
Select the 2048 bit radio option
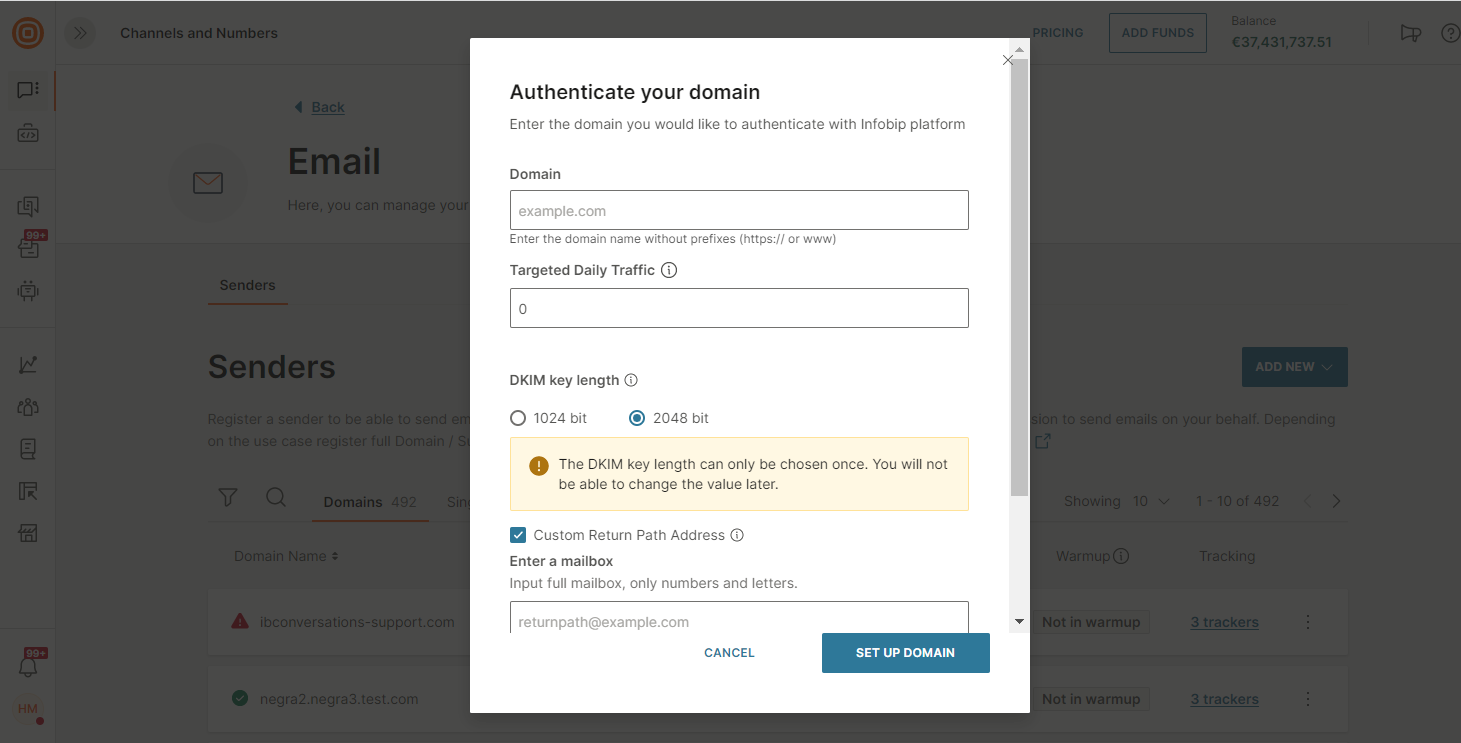637,418
